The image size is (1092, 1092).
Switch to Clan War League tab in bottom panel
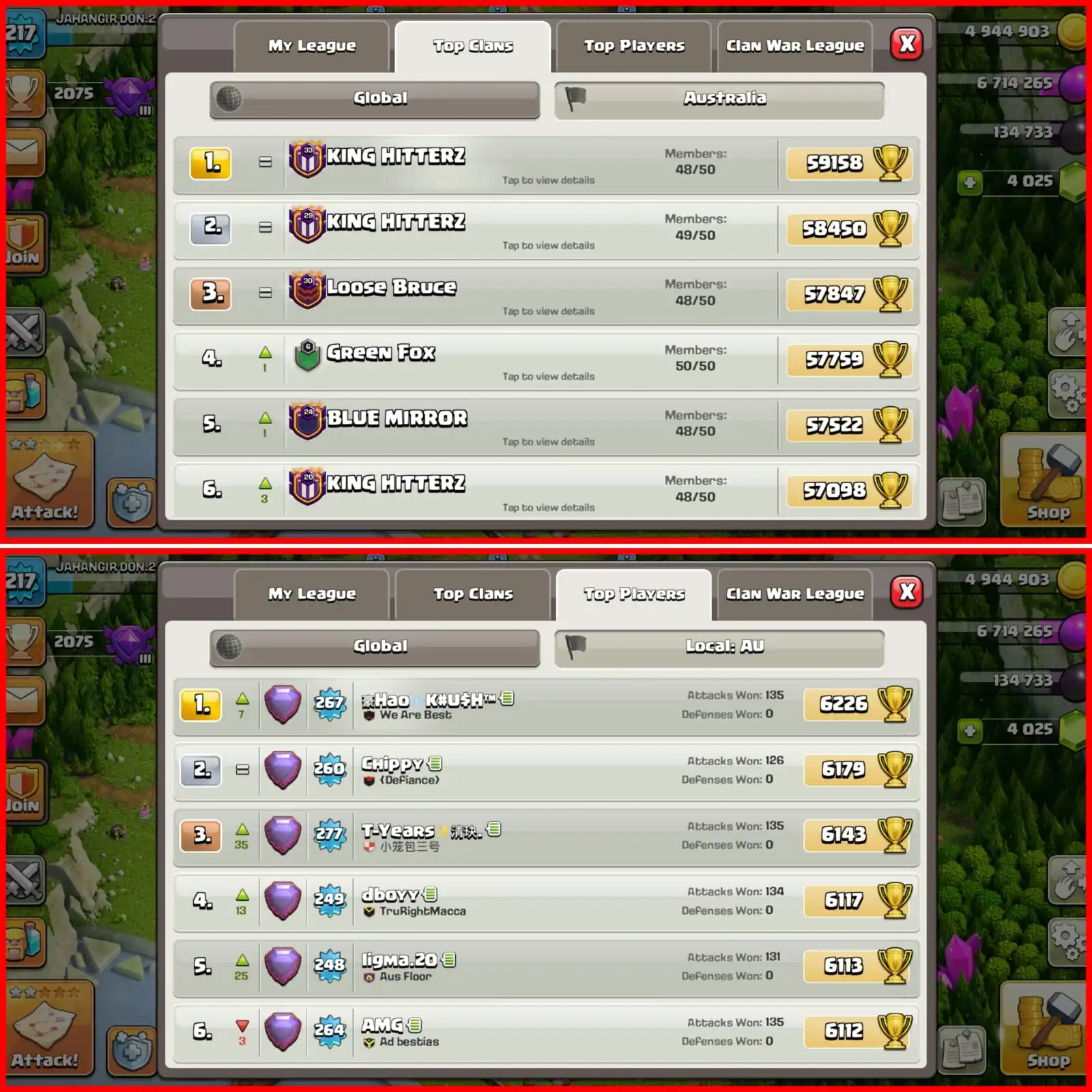794,594
